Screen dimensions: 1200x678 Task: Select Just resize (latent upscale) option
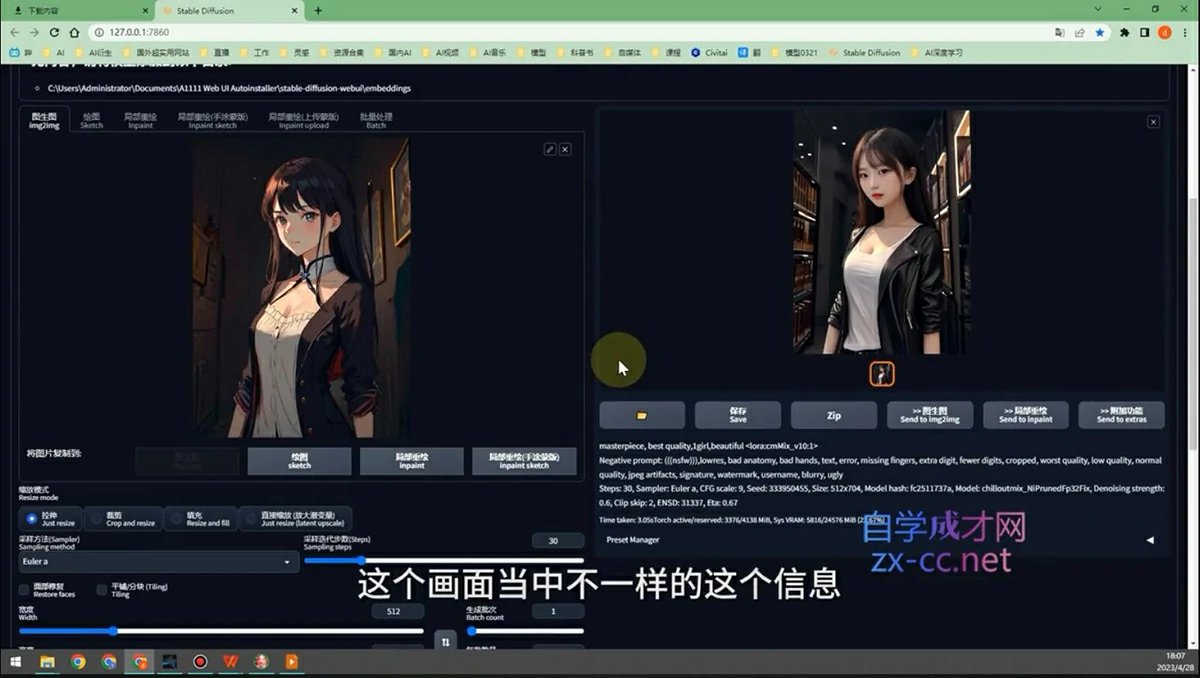[296, 519]
